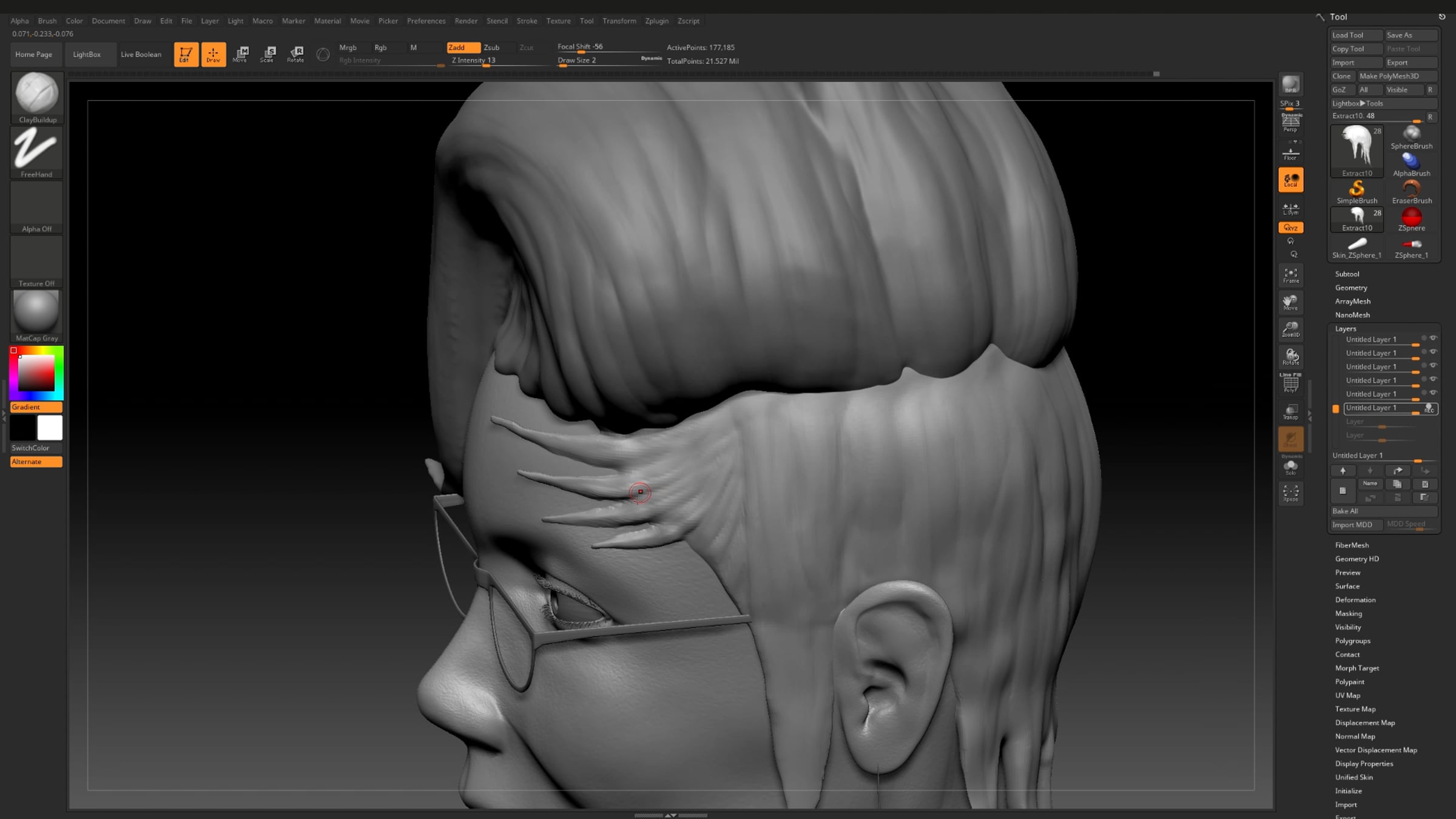Toggle the Zsub sculpt mode
This screenshot has height=819, width=1456.
pyautogui.click(x=491, y=47)
